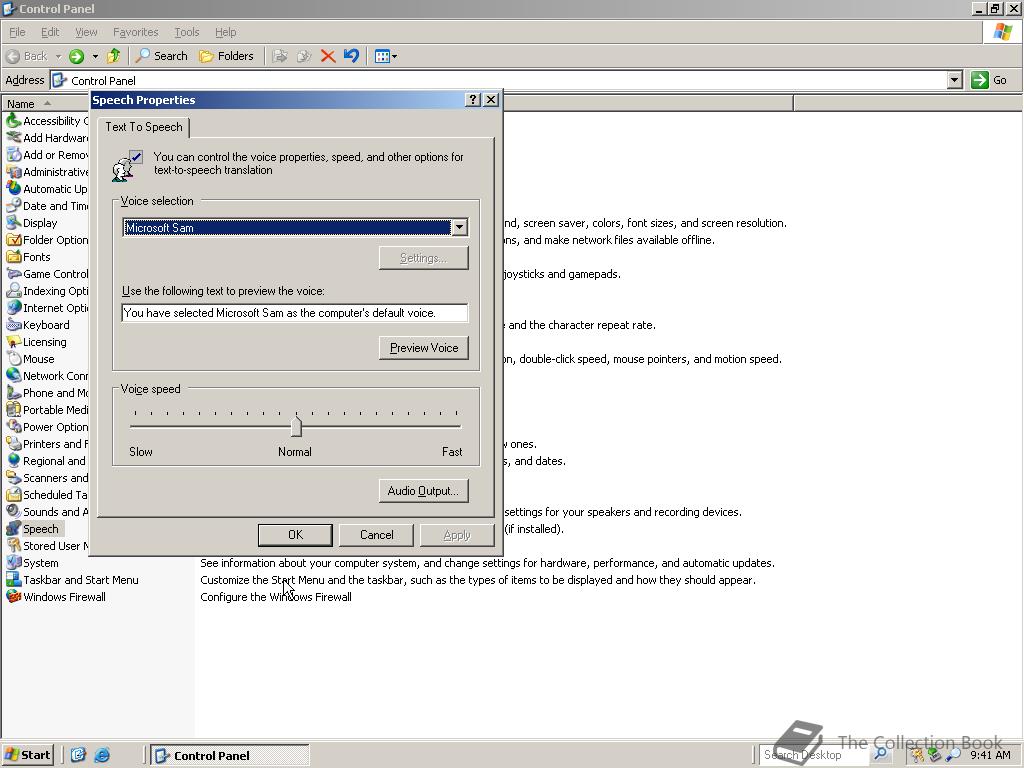The width and height of the screenshot is (1024, 768).
Task: Select the Sounds and Audio icon
Action: [x=14, y=511]
